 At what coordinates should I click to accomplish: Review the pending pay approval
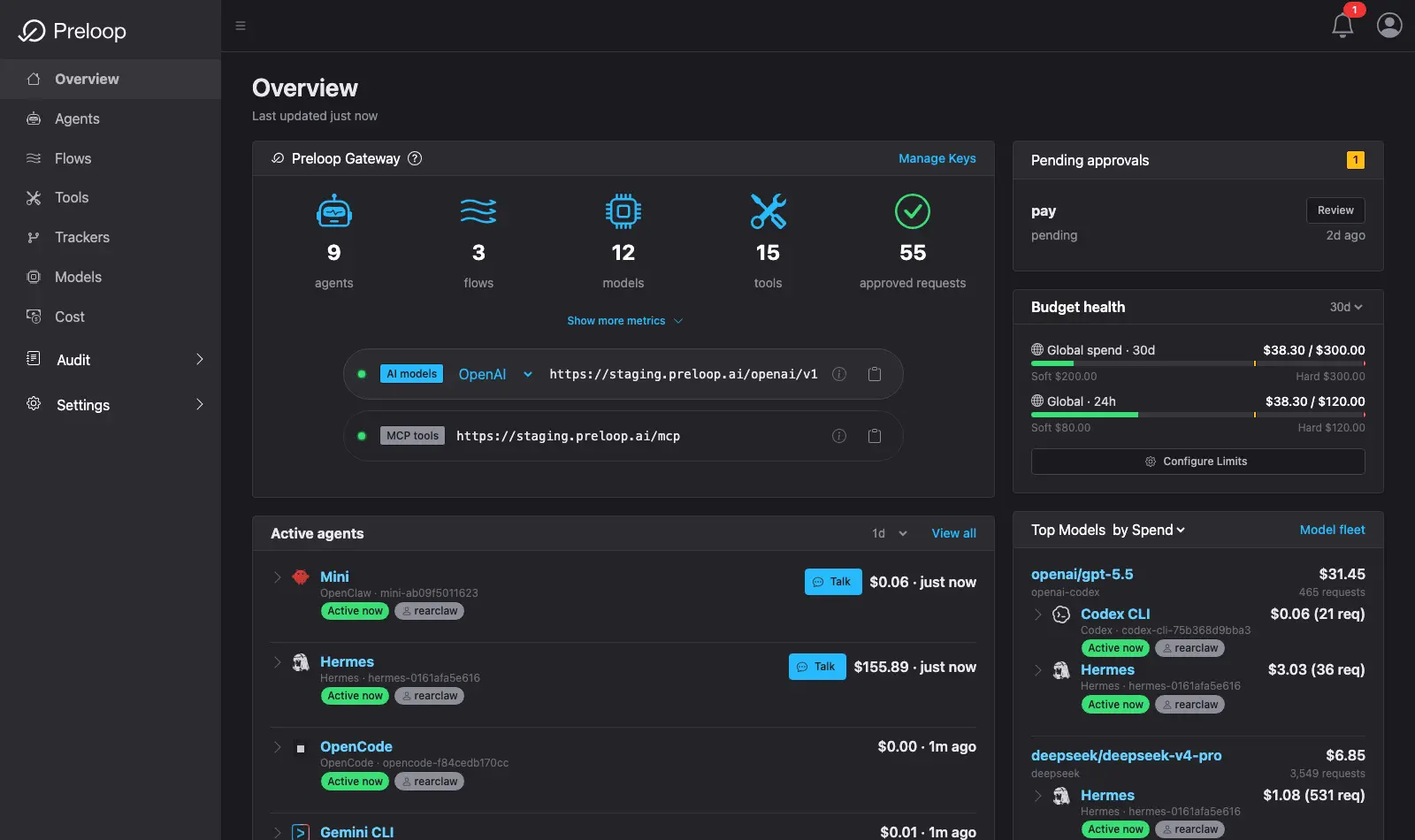click(x=1335, y=210)
